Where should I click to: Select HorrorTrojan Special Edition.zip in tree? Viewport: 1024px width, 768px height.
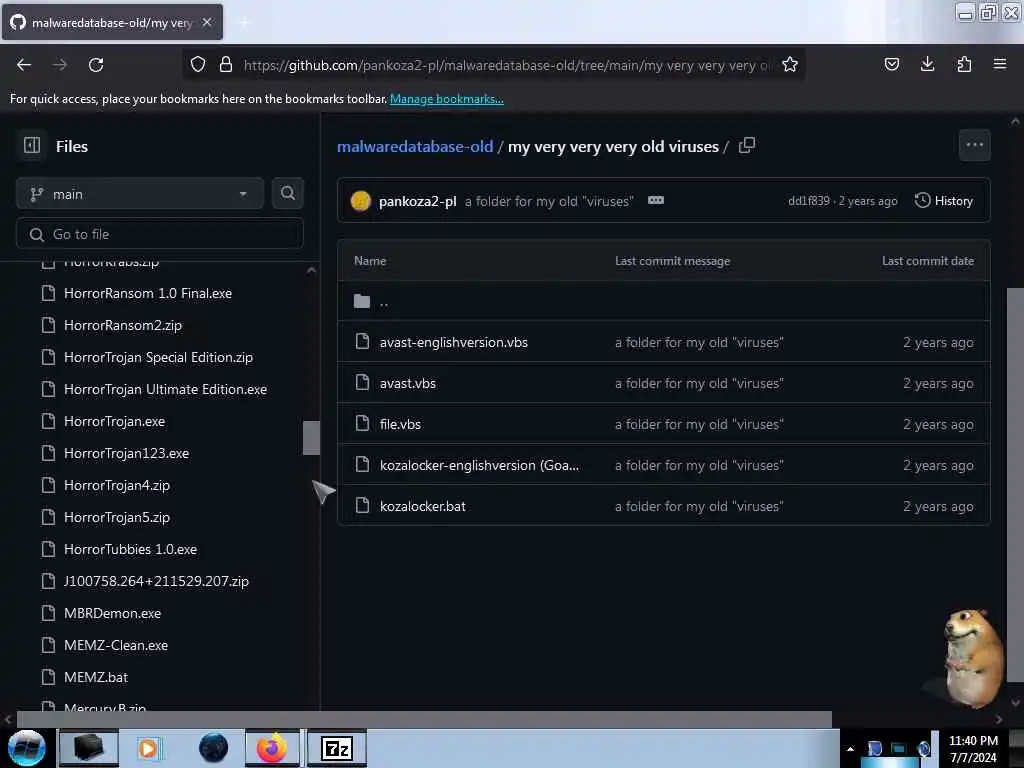pyautogui.click(x=158, y=357)
